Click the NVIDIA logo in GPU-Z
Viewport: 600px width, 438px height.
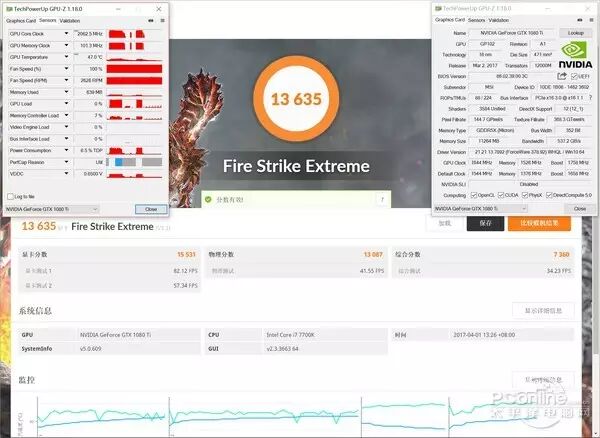(575, 55)
